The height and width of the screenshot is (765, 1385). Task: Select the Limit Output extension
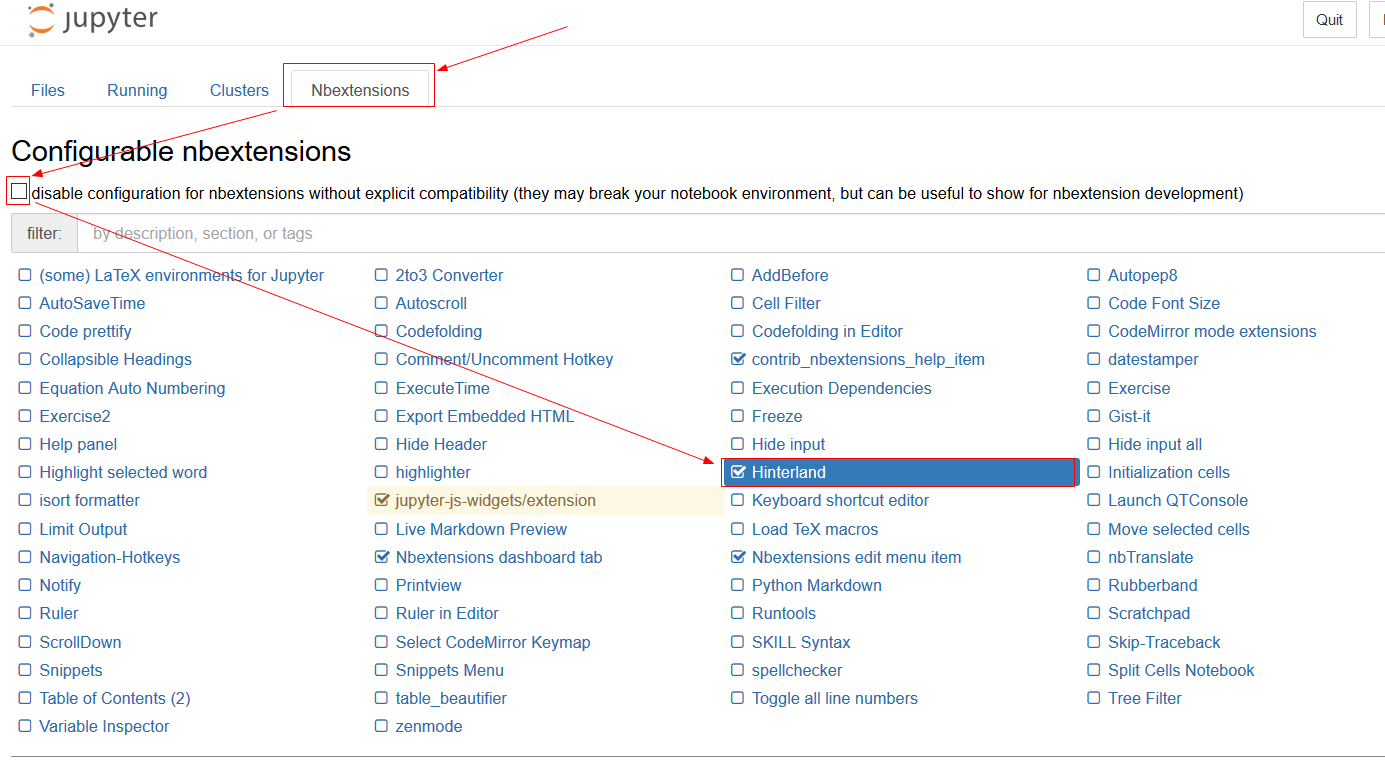(x=83, y=529)
